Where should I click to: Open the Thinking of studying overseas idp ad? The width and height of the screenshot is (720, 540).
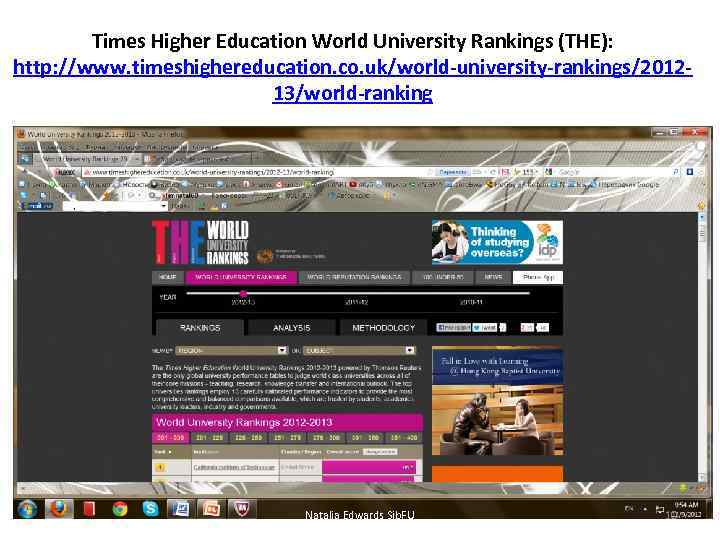pos(497,242)
